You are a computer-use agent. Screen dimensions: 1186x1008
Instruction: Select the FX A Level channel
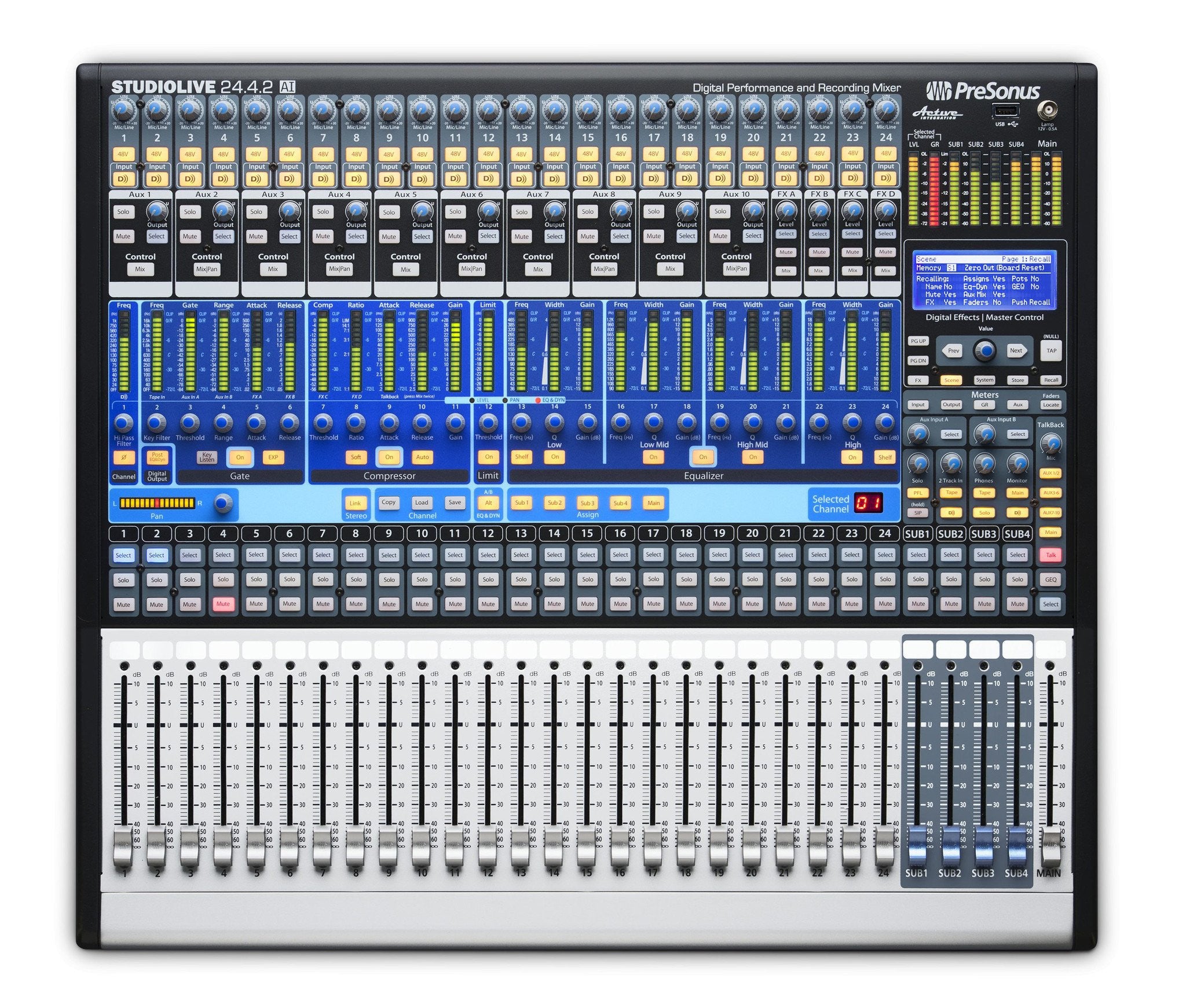pyautogui.click(x=786, y=234)
